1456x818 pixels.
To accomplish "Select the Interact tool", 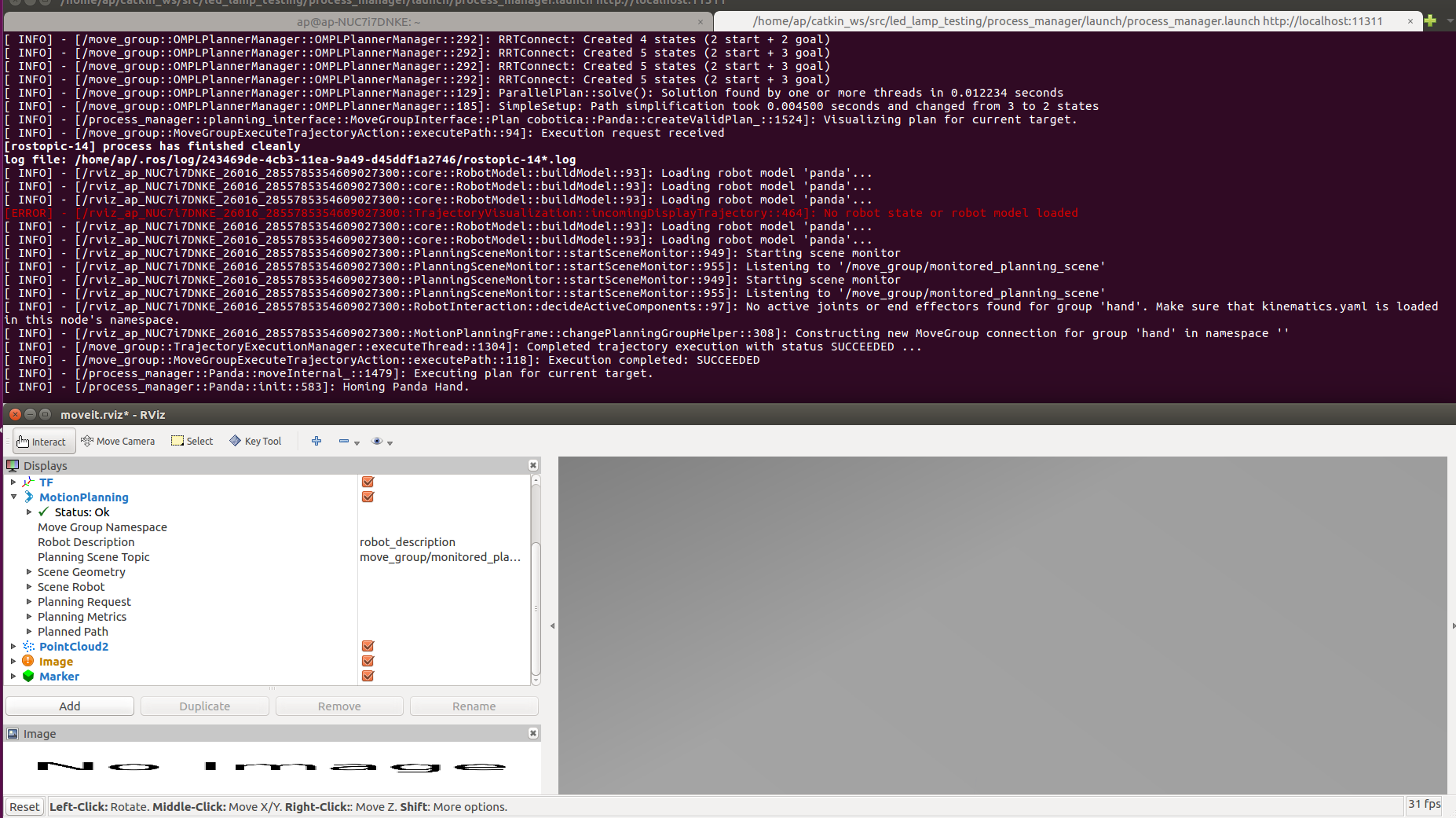I will [44, 442].
